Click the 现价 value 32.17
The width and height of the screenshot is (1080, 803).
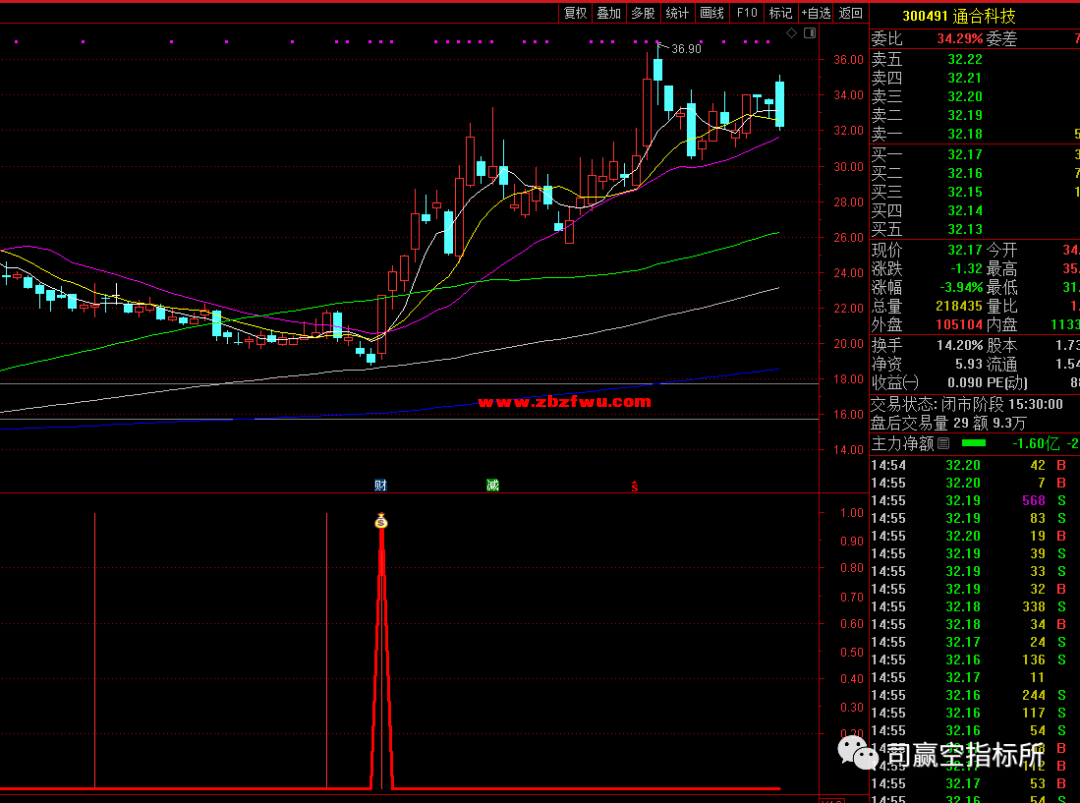[x=964, y=250]
